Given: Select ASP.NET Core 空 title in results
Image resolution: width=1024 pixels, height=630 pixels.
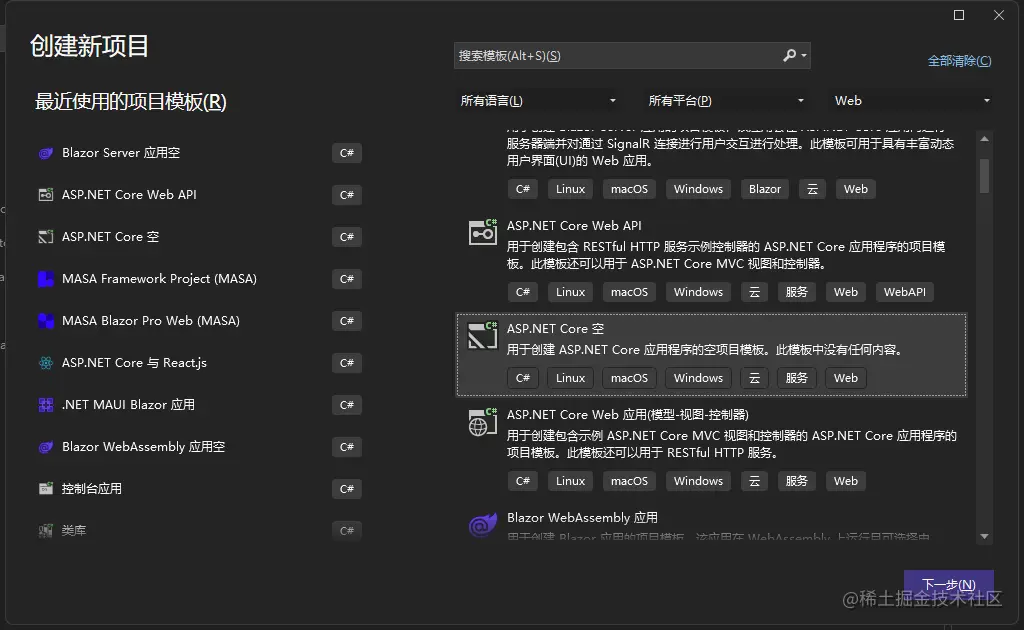Looking at the screenshot, I should click(x=556, y=329).
